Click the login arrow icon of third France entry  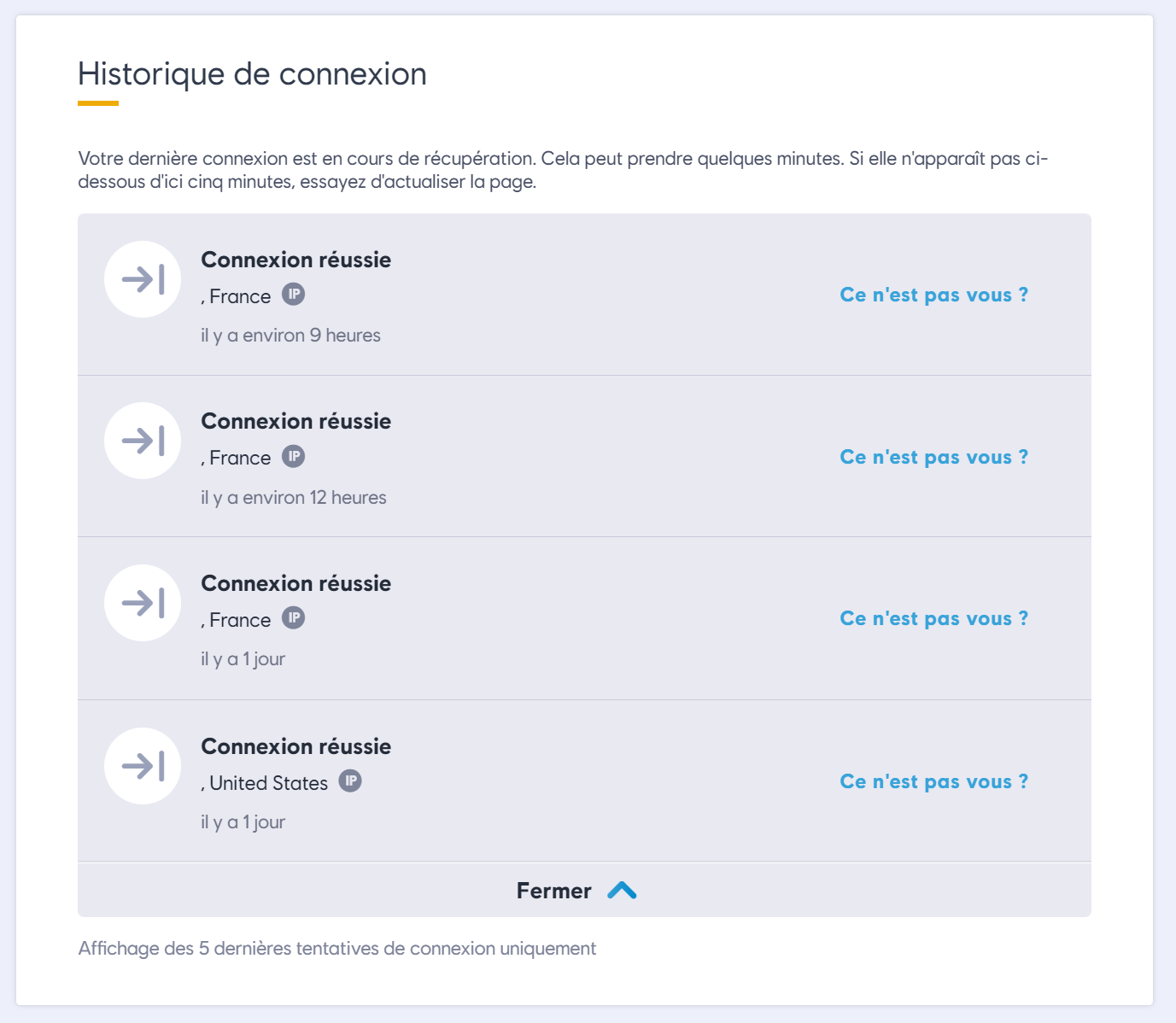[143, 603]
